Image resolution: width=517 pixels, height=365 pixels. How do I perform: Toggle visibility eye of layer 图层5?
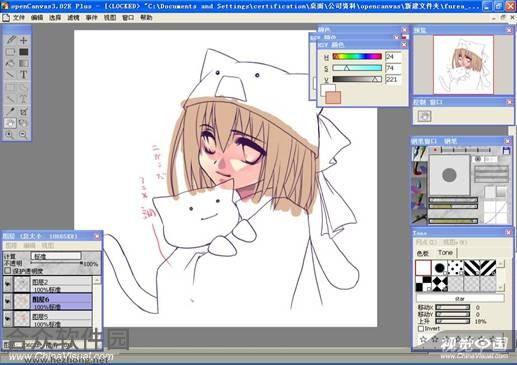click(x=8, y=318)
